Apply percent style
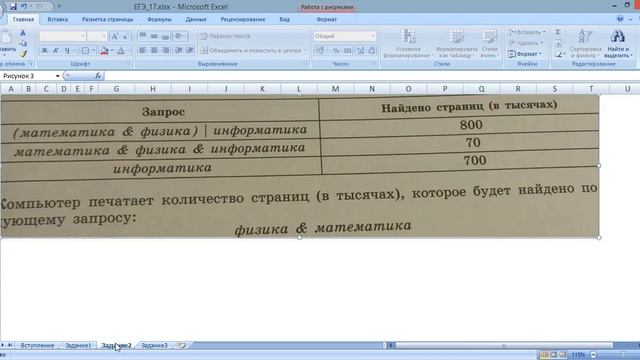This screenshot has width=640, height=360. point(336,51)
